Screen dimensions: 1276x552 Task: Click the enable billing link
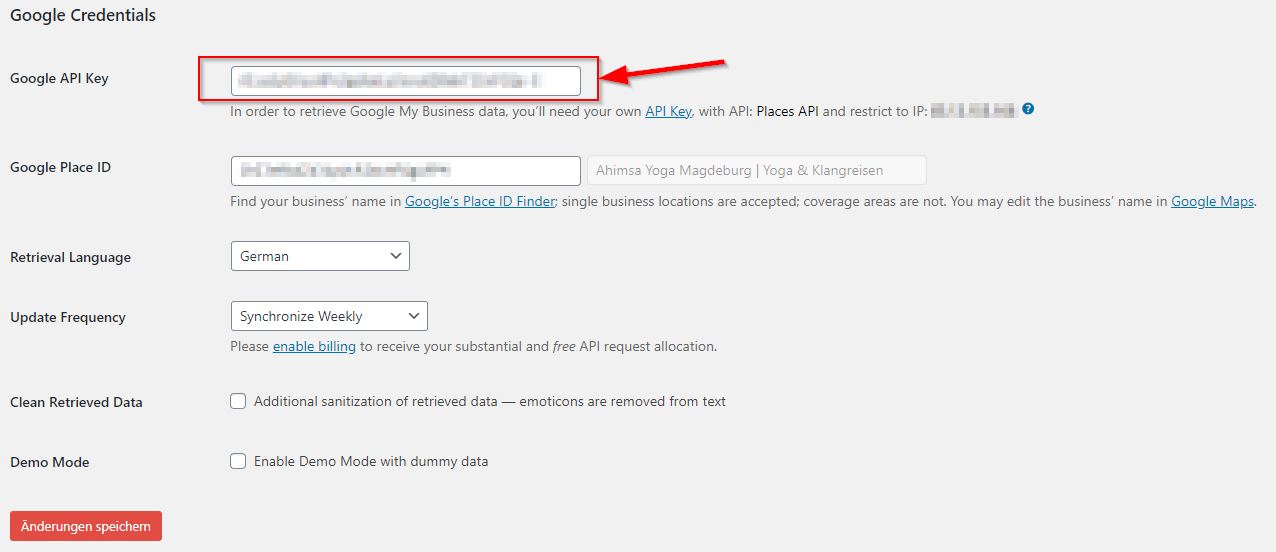click(314, 346)
